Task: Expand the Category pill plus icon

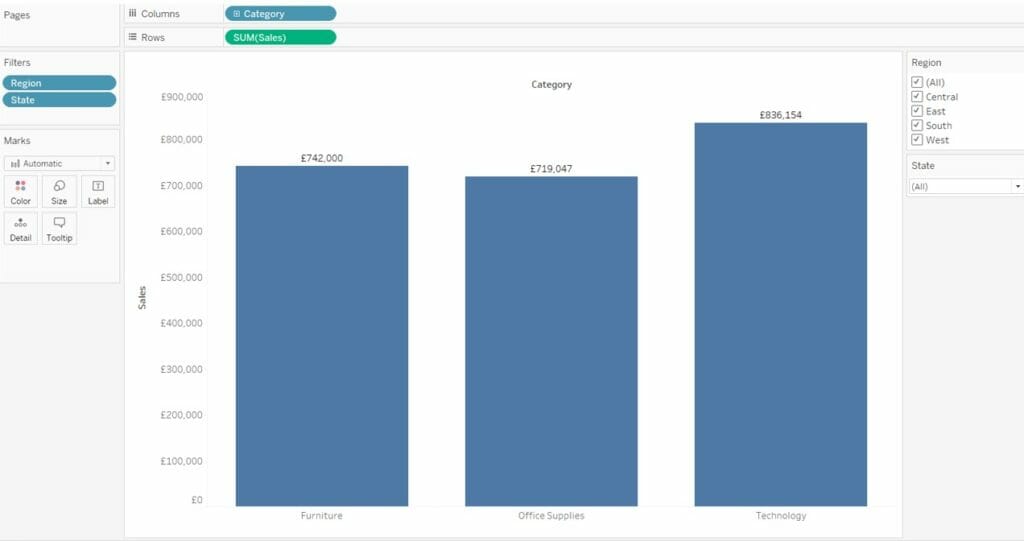Action: point(236,14)
